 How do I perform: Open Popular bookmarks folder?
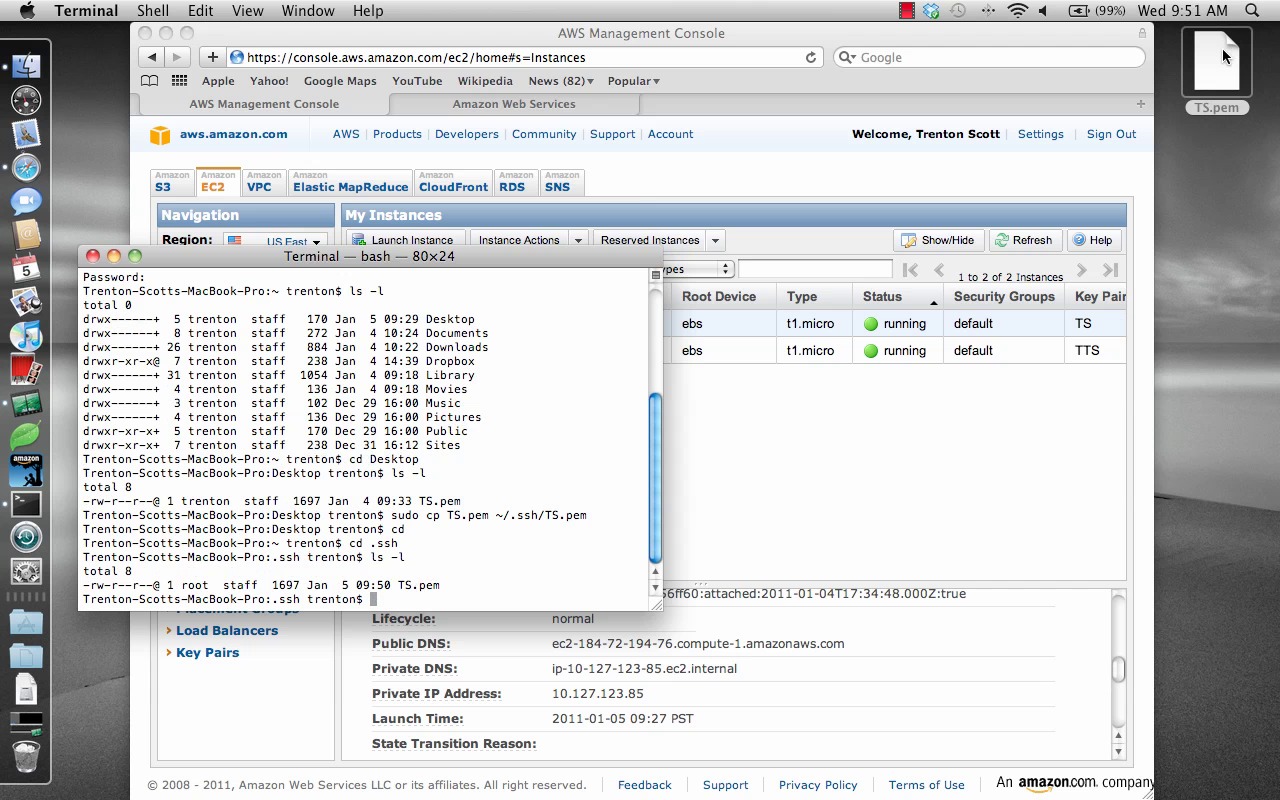coord(633,81)
